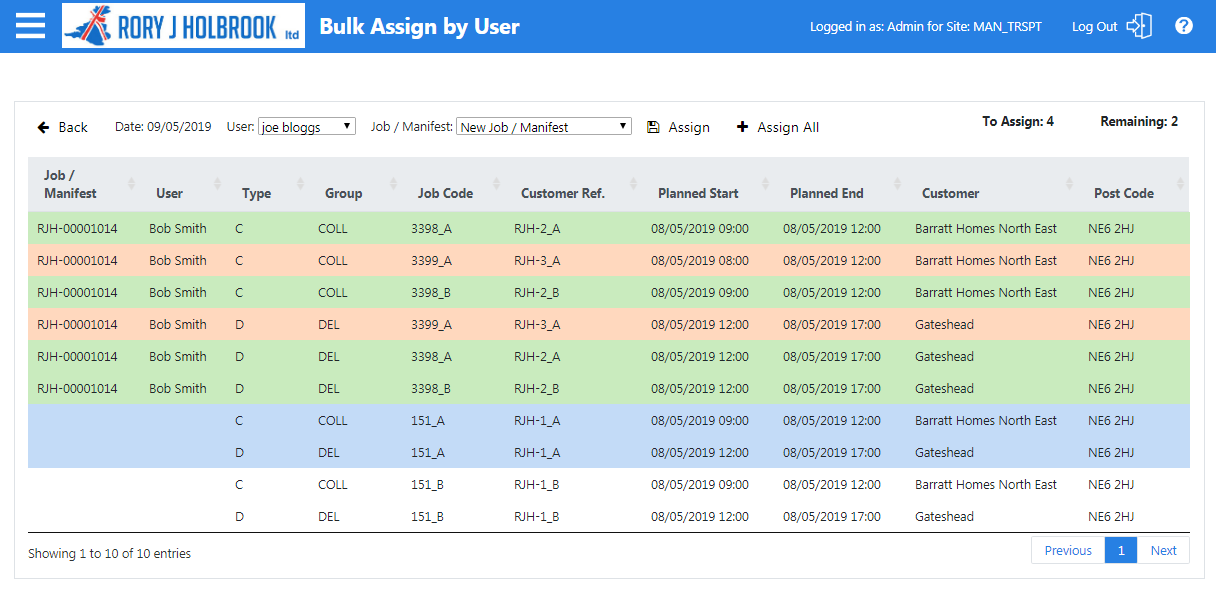Open the hamburger navigation menu
This screenshot has width=1216, height=590.
click(x=31, y=26)
